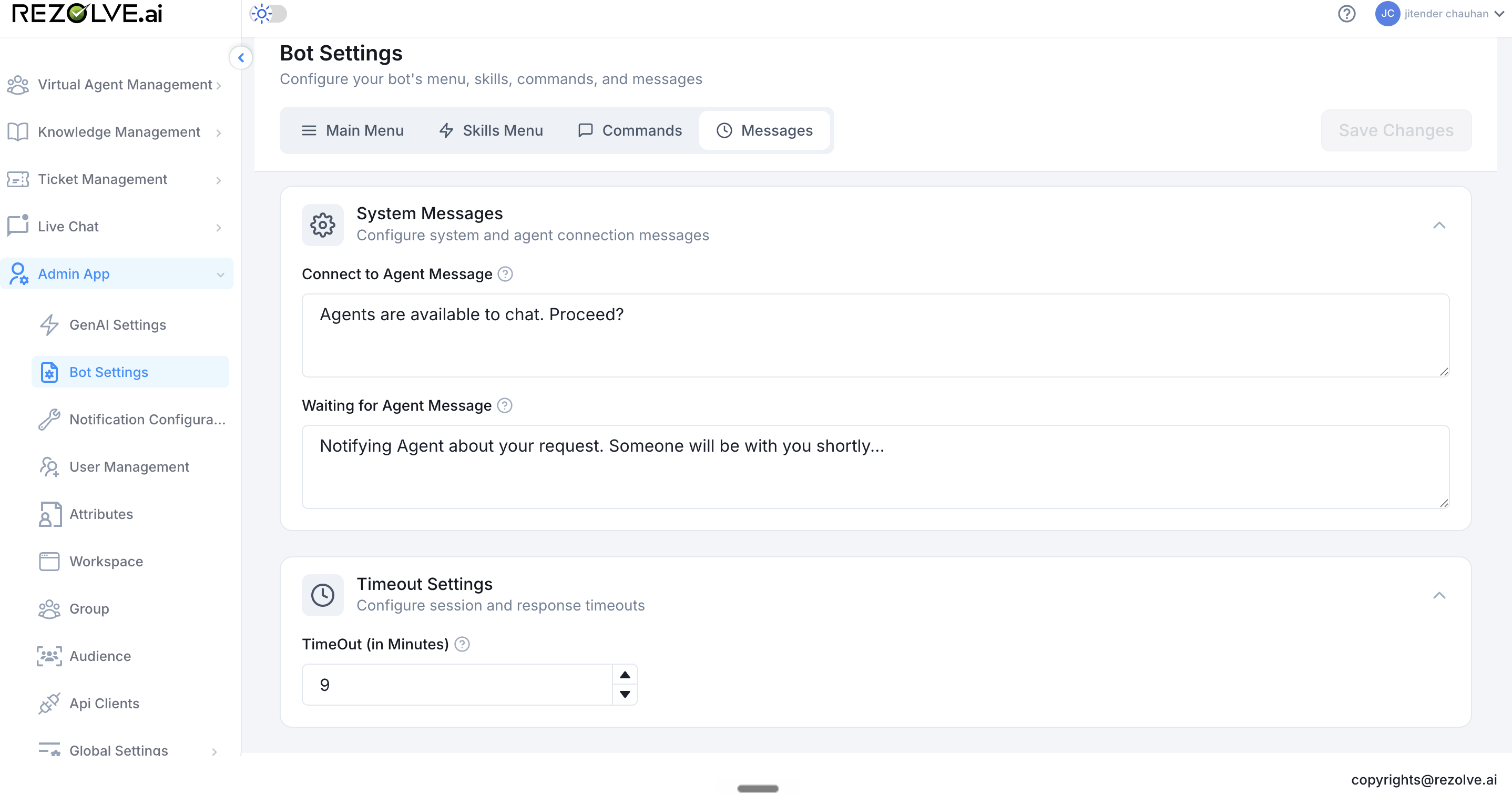Open Audience page
Image resolution: width=1512 pixels, height=794 pixels.
pos(100,656)
